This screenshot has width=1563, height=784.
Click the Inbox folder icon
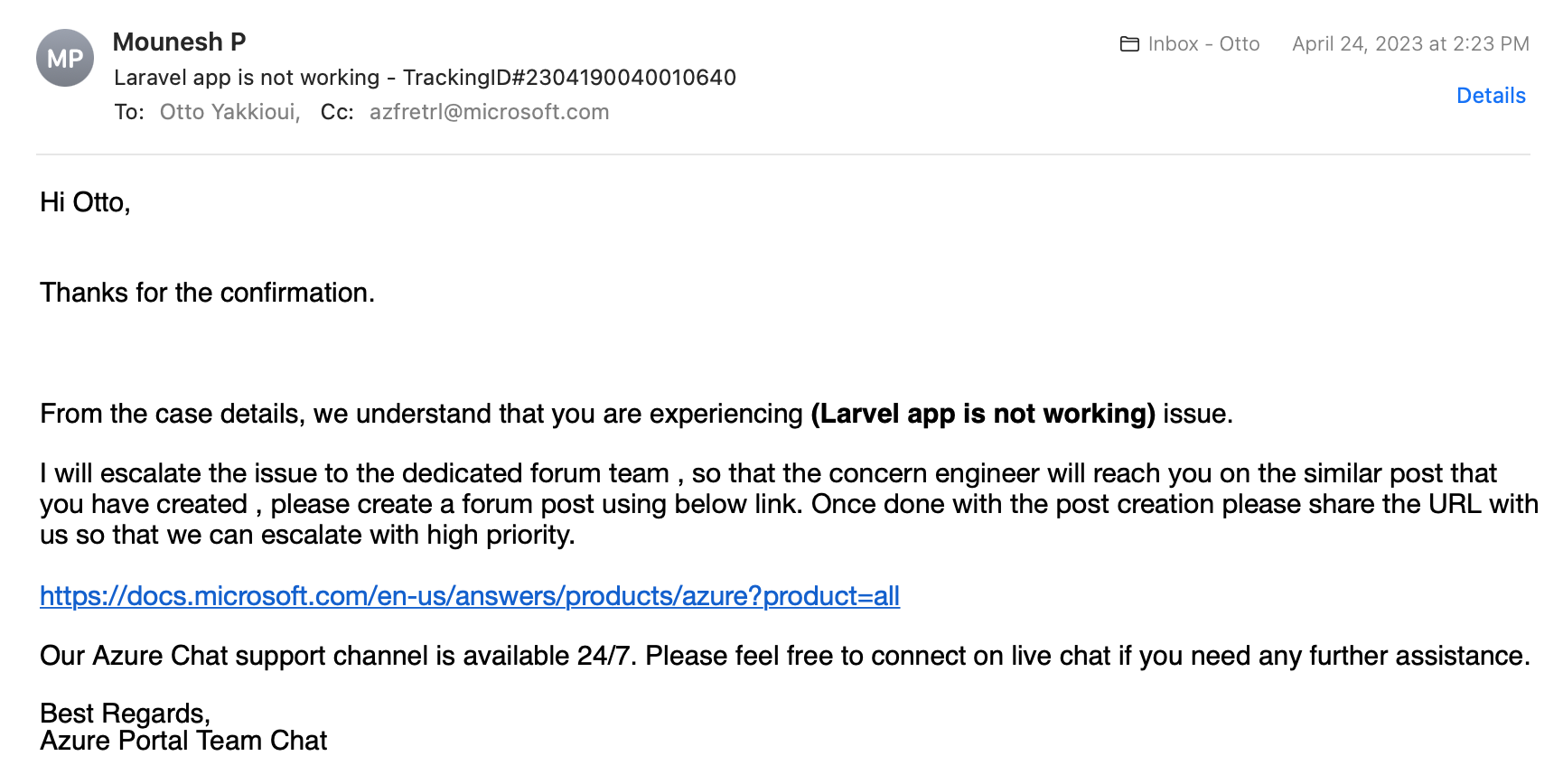tap(1129, 44)
